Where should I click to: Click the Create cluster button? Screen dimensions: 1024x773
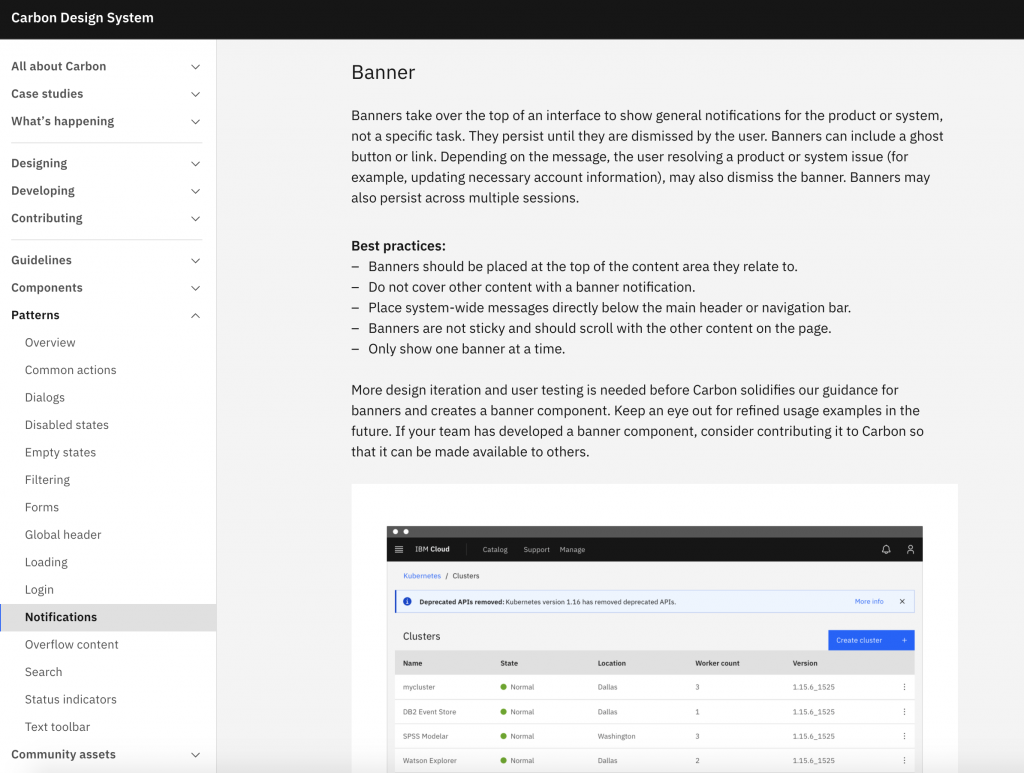coord(871,640)
